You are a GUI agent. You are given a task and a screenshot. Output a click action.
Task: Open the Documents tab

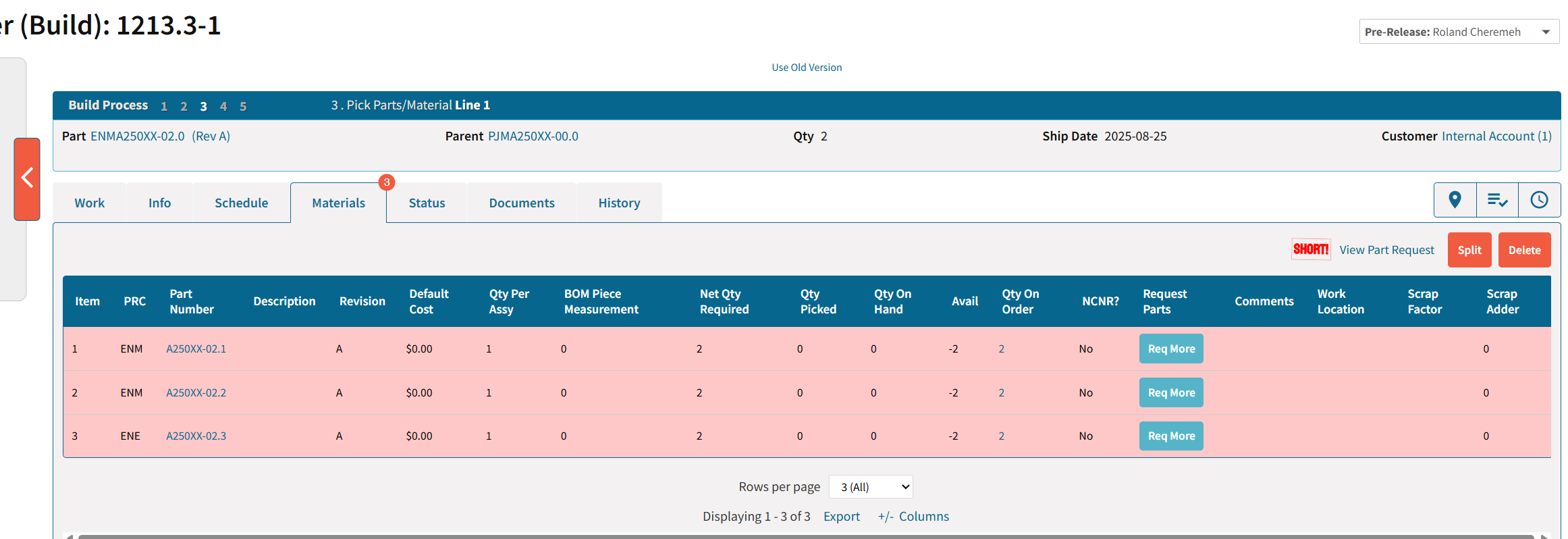coord(522,203)
